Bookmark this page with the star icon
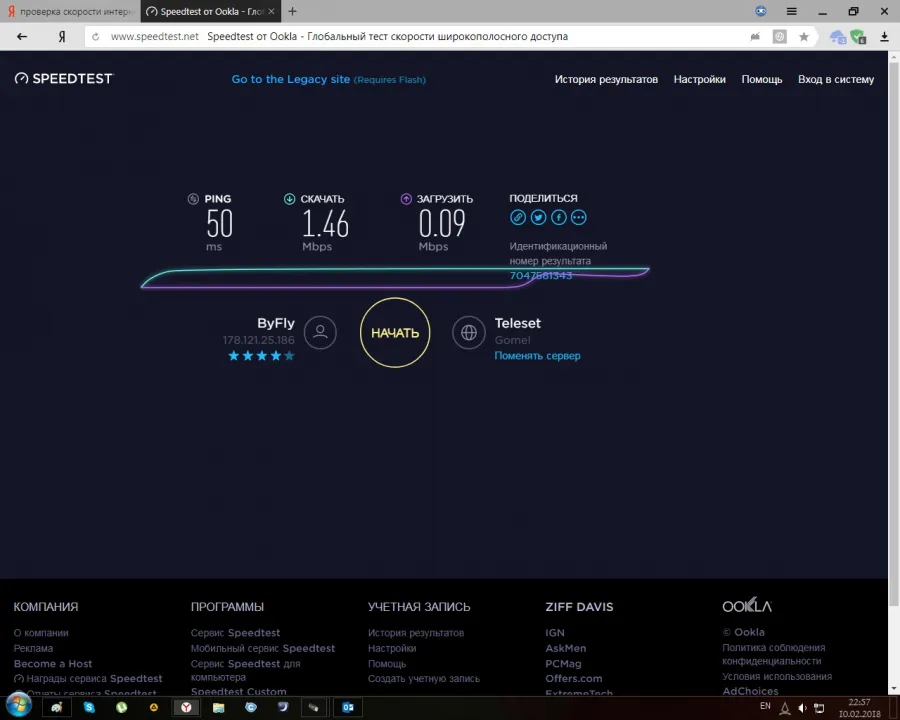Screen dimensions: 900x720 [804, 37]
